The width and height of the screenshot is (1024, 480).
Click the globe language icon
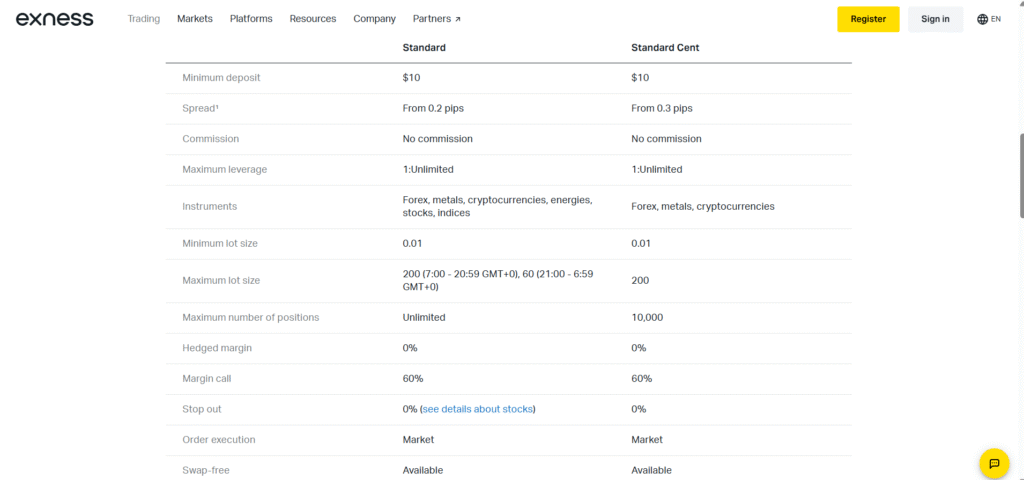click(x=982, y=19)
